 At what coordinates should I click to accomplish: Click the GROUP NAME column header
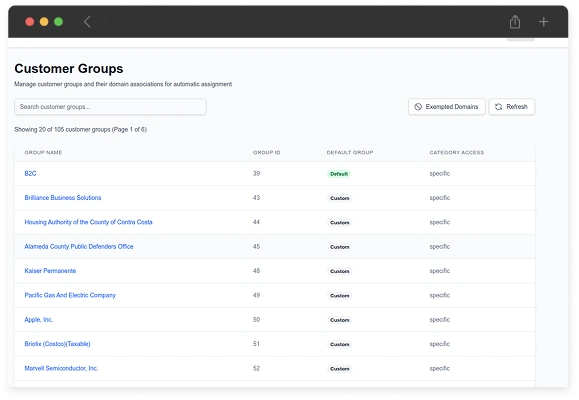click(43, 152)
